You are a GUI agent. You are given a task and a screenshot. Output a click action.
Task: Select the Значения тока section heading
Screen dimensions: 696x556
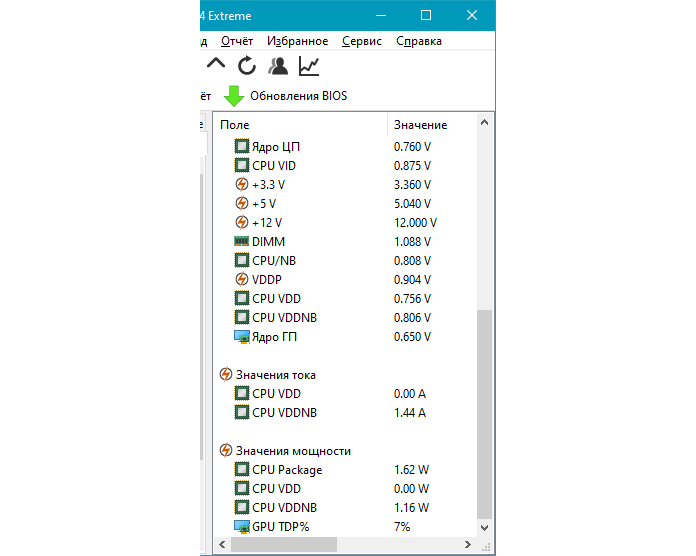pos(276,375)
